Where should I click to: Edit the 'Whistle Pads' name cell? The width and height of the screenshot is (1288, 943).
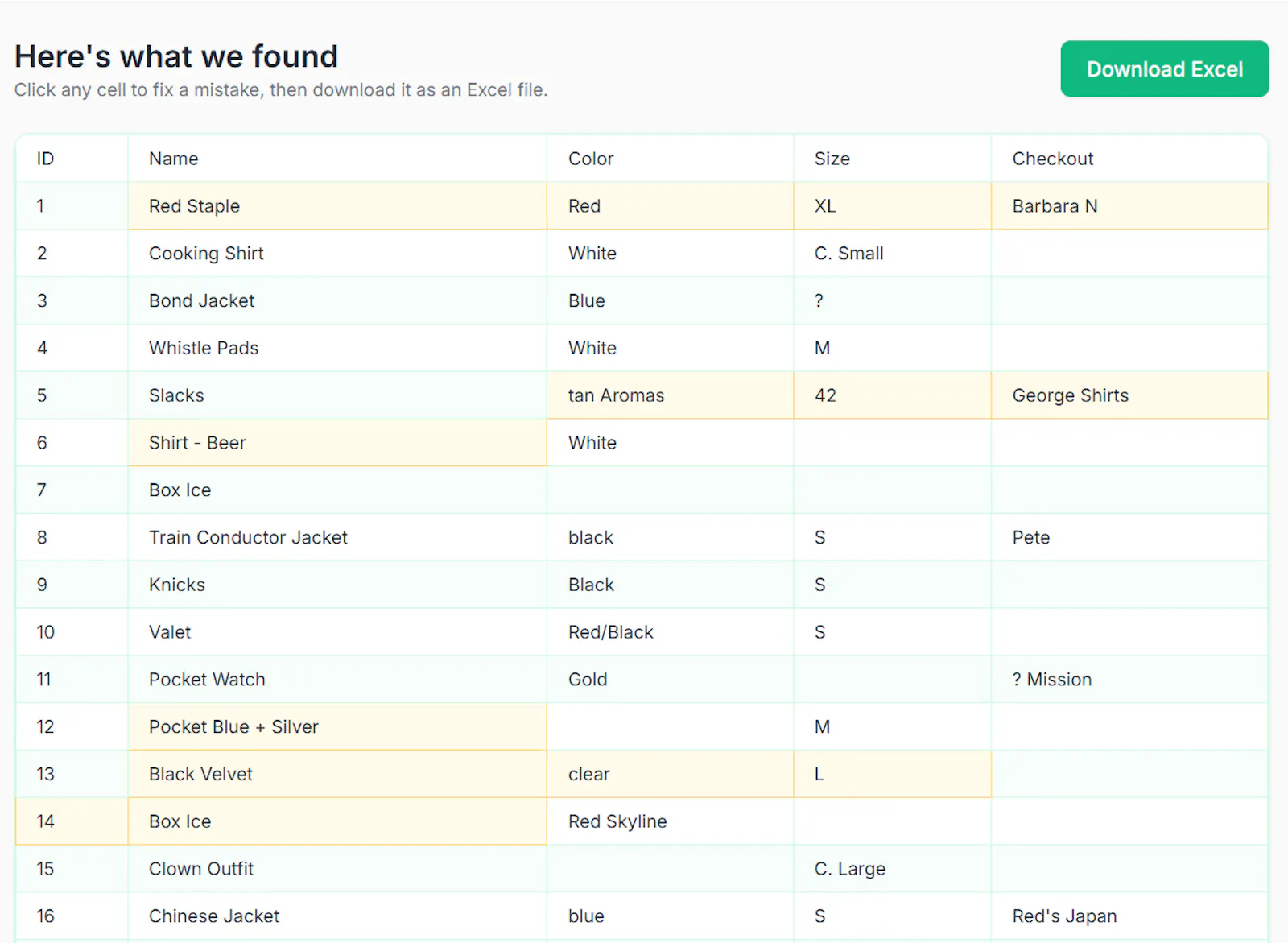click(337, 348)
